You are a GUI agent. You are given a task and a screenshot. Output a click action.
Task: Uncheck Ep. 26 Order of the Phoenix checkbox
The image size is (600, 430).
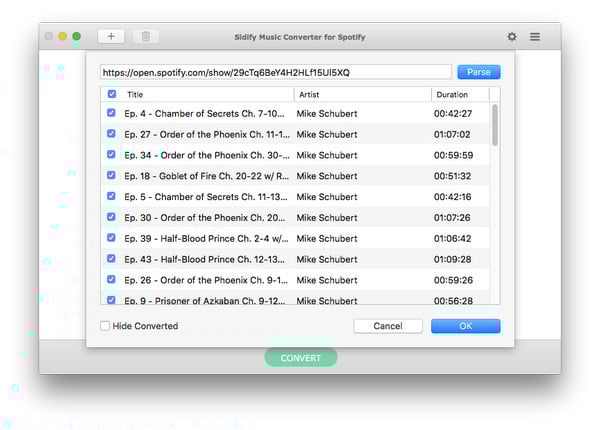click(x=111, y=279)
